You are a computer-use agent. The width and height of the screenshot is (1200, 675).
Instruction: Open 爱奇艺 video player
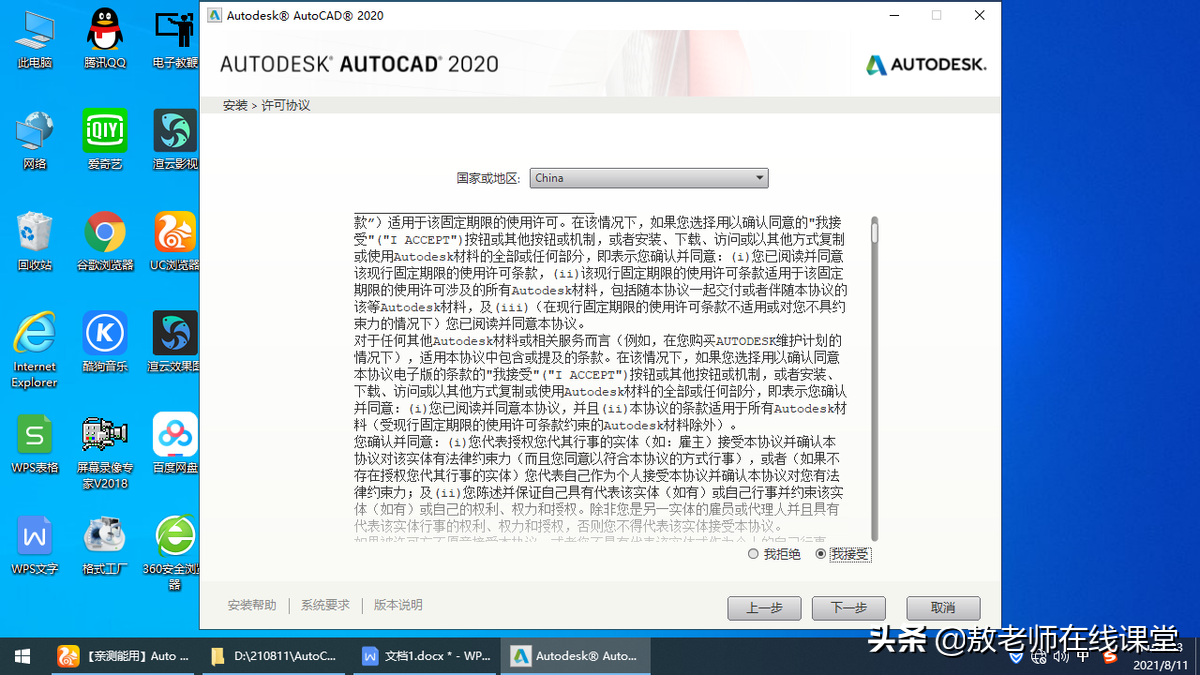103,137
